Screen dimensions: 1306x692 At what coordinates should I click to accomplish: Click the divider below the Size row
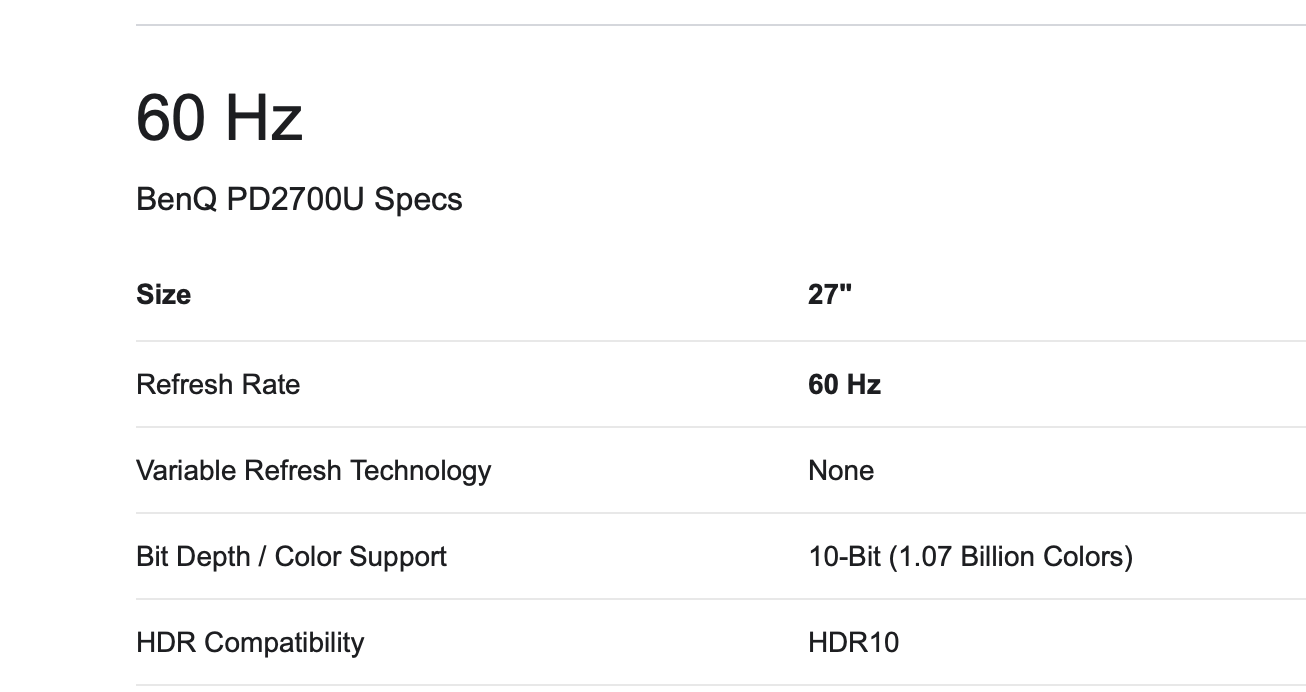click(720, 341)
